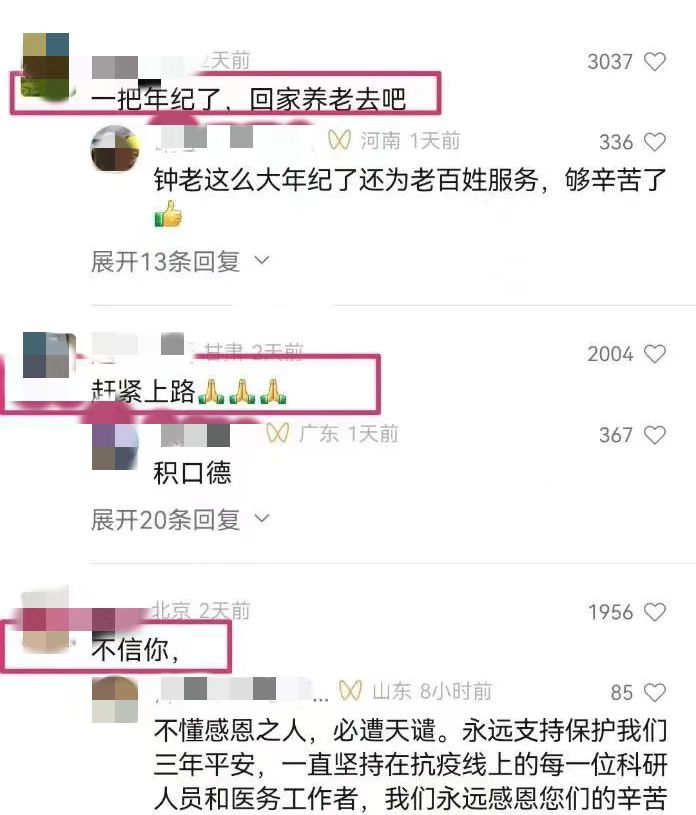This screenshot has width=696, height=815.
Task: Open the Guangdong replier's avatar
Action: pyautogui.click(x=115, y=446)
